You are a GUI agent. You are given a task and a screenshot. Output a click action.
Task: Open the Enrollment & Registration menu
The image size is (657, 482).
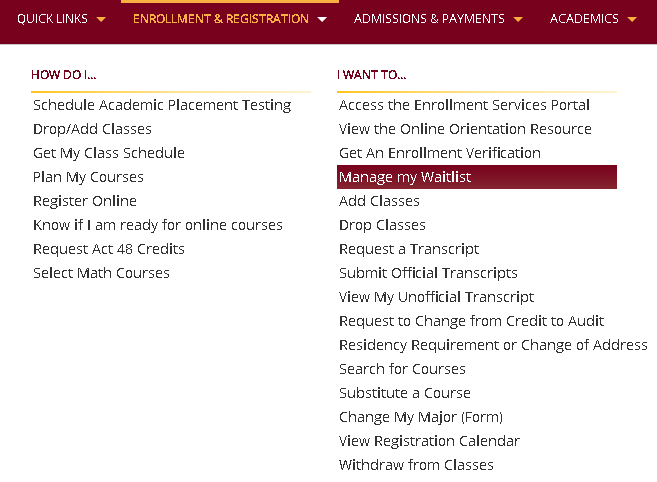tap(221, 19)
